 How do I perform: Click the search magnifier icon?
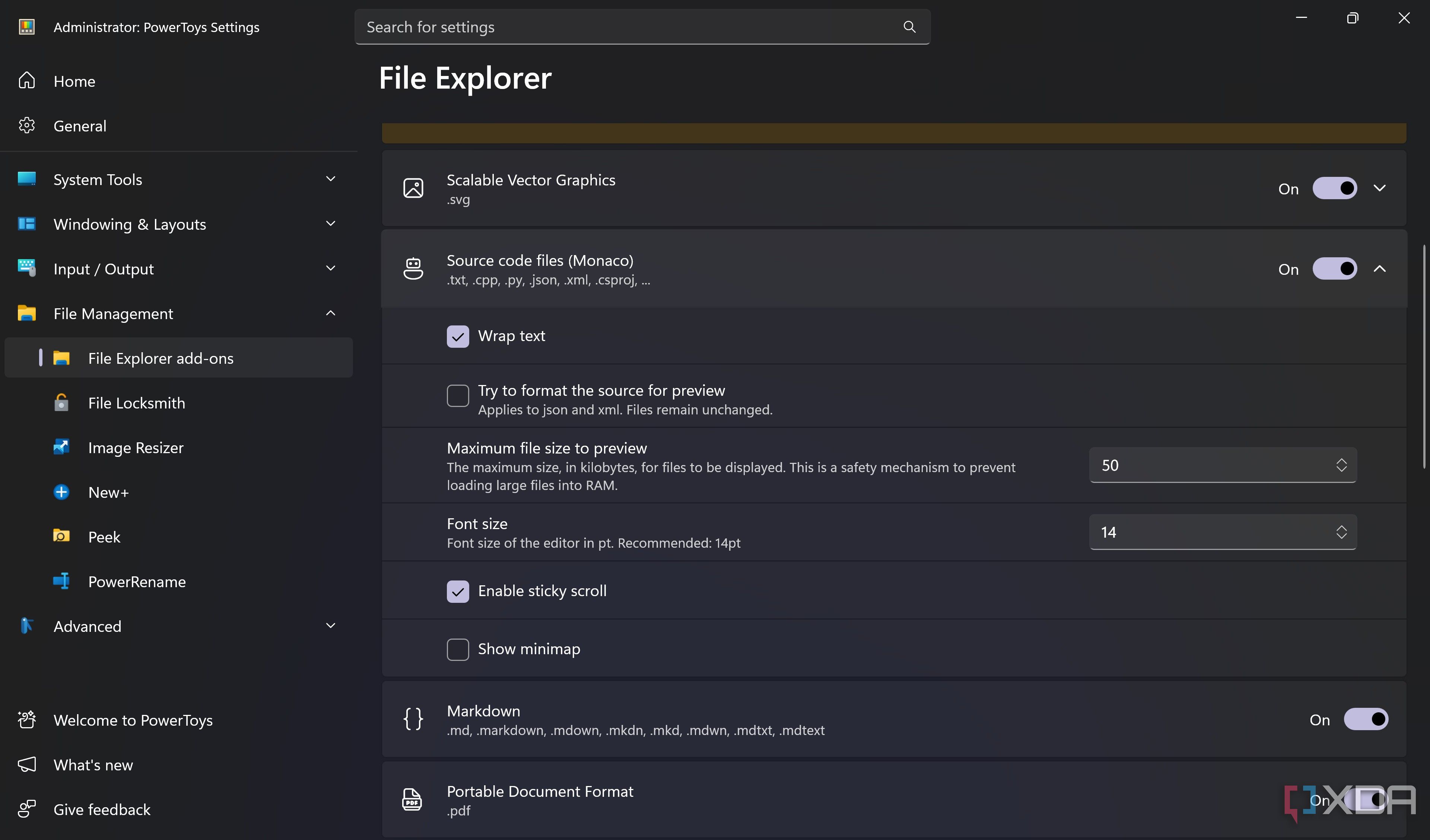click(909, 27)
